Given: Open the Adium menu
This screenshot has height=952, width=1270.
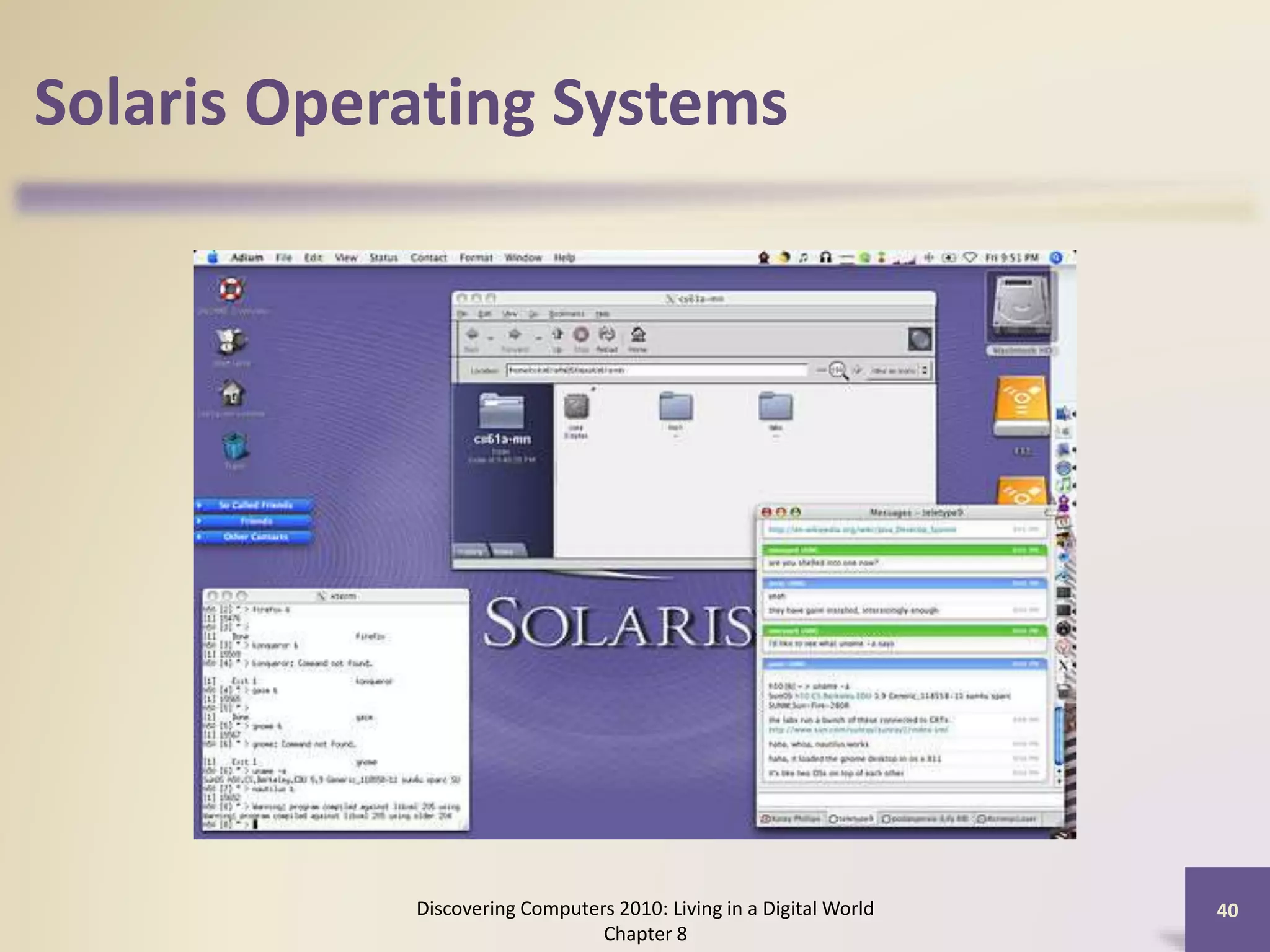Looking at the screenshot, I should (247, 257).
